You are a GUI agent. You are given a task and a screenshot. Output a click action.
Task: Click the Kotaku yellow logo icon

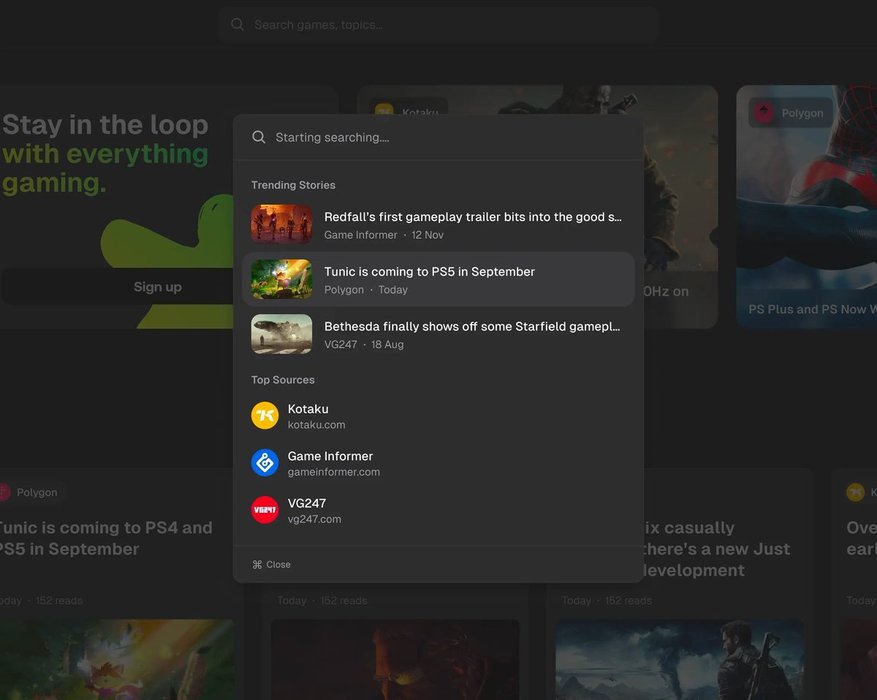pos(265,416)
